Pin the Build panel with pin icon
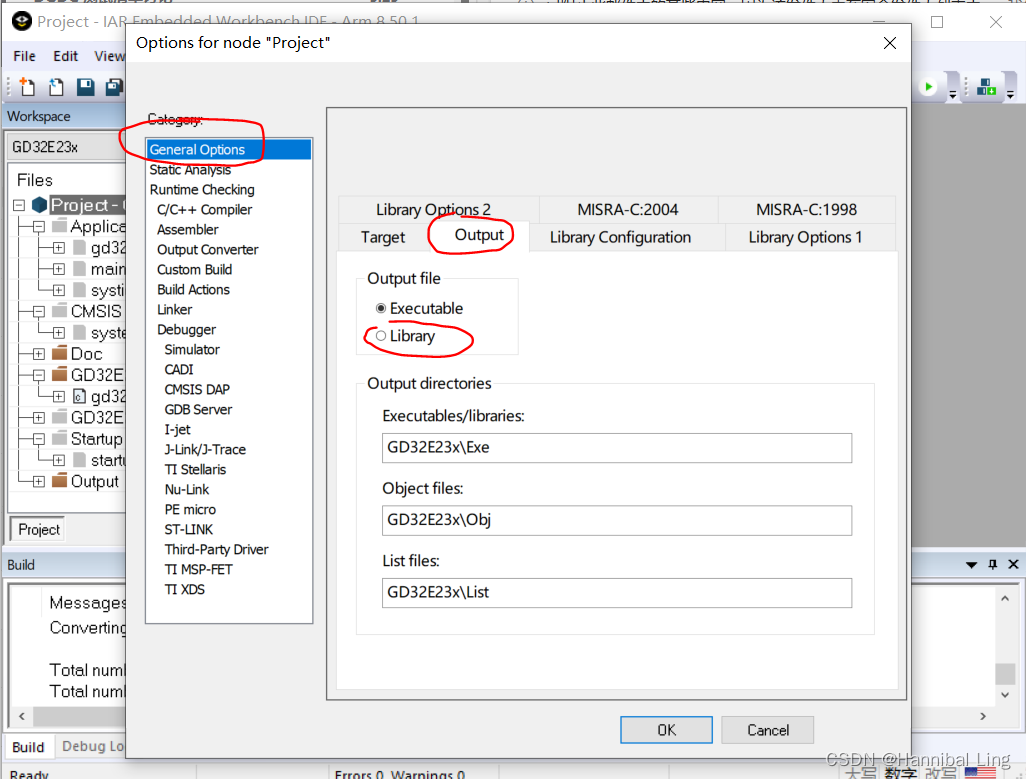Viewport: 1026px width, 779px height. [993, 564]
